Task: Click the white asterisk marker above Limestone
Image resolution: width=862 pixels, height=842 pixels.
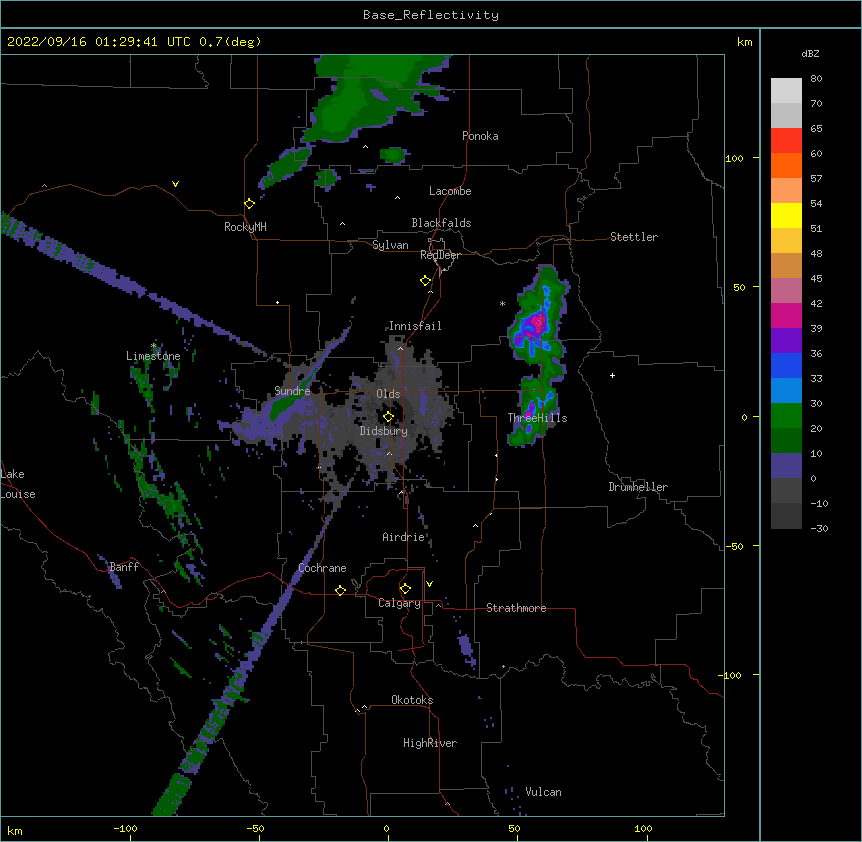Action: tap(154, 346)
